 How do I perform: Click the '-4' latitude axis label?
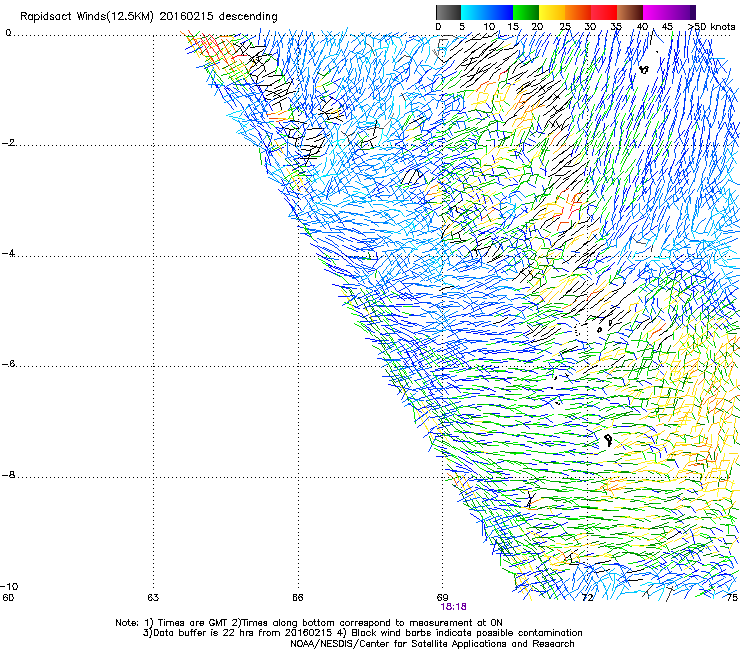pos(8,253)
